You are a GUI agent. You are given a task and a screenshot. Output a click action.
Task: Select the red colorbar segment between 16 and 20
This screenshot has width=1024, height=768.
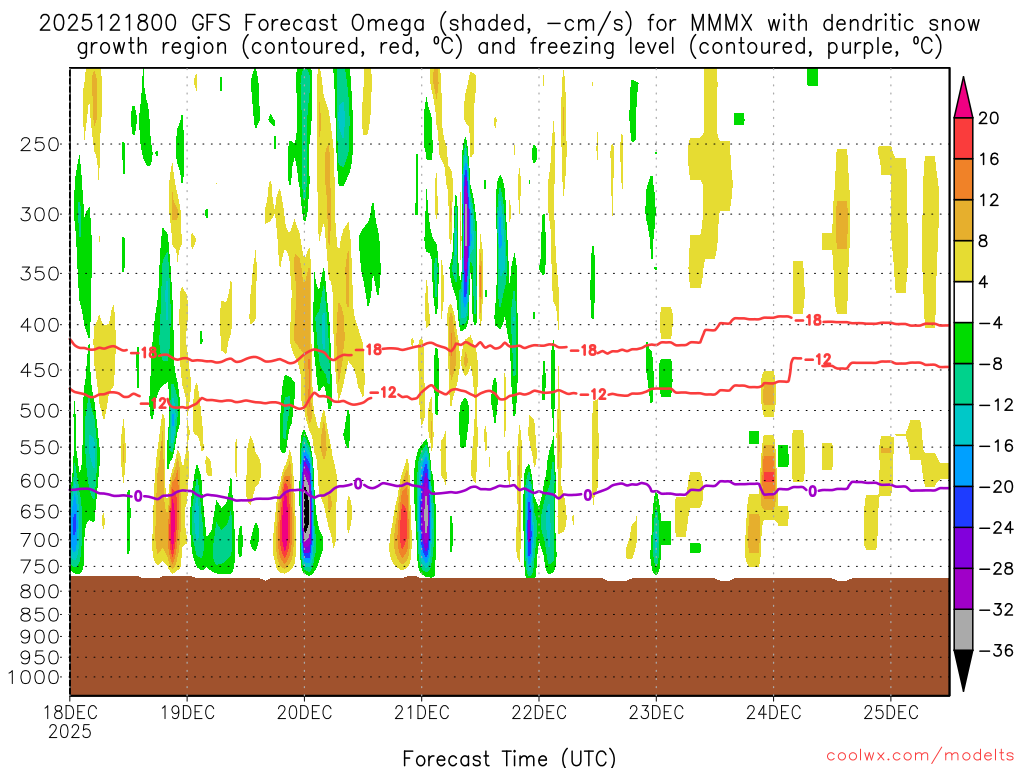click(965, 138)
